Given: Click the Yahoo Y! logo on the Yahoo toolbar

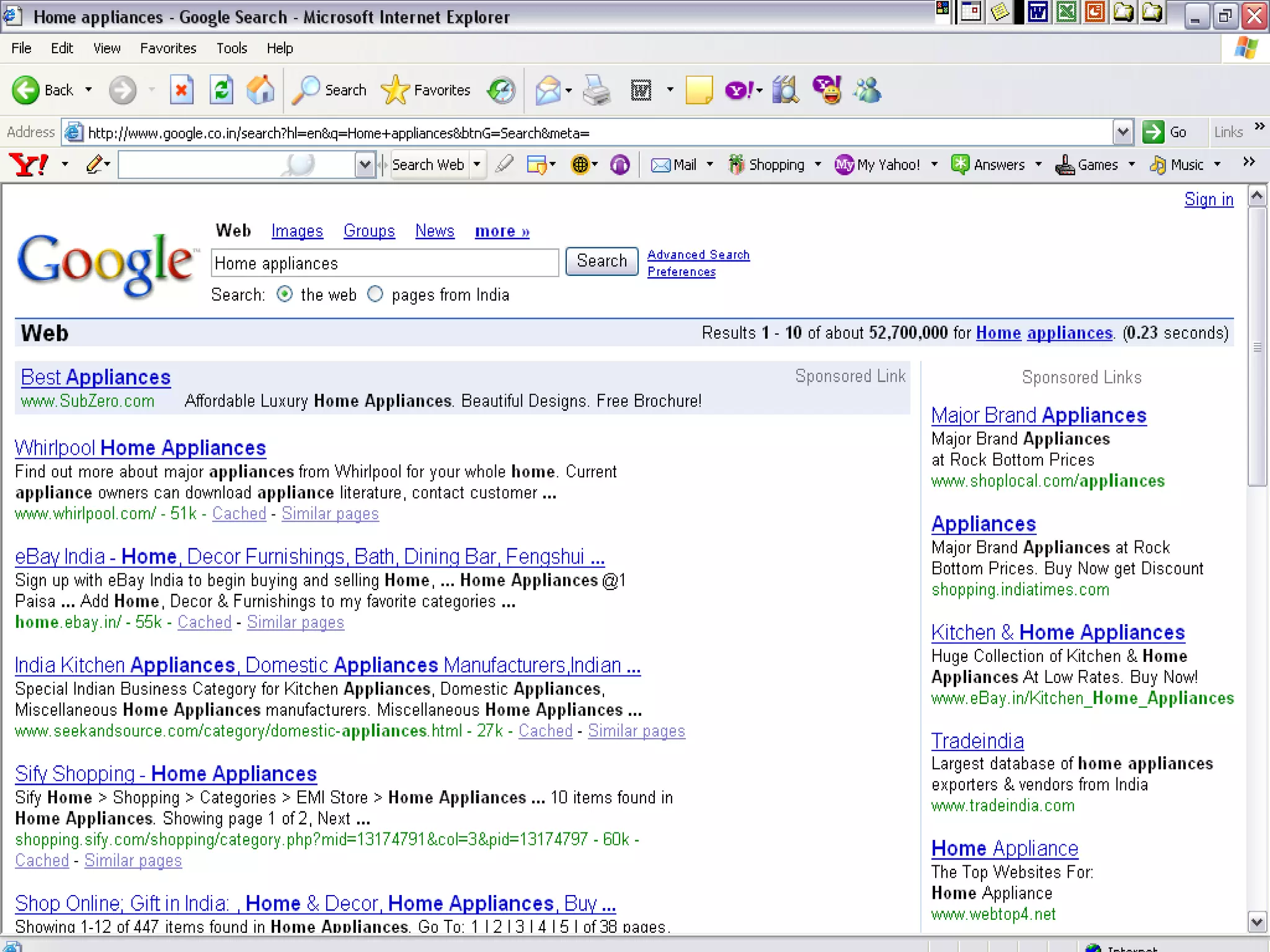Looking at the screenshot, I should point(29,165).
